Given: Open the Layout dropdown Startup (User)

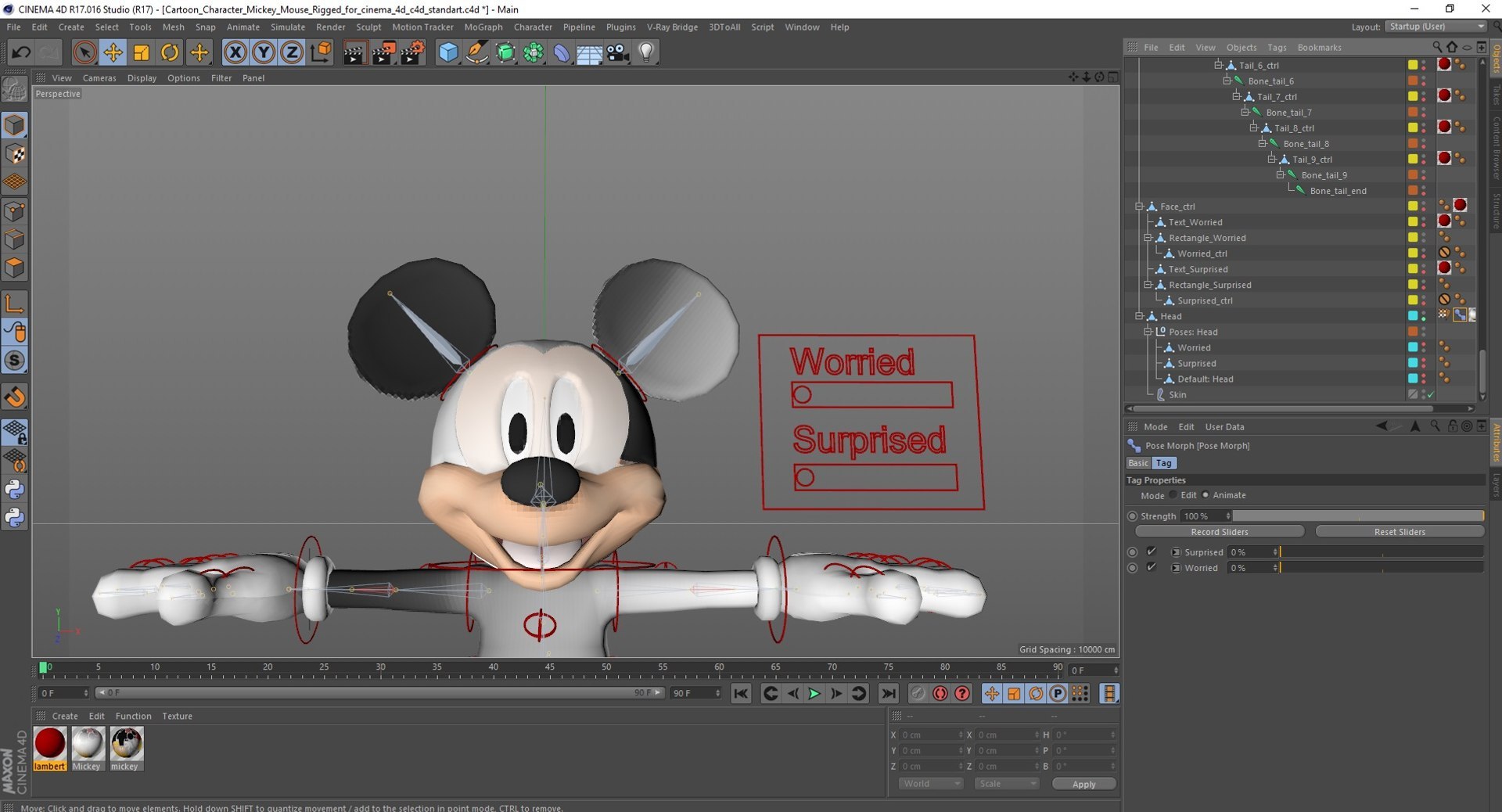Looking at the screenshot, I should pyautogui.click(x=1436, y=27).
